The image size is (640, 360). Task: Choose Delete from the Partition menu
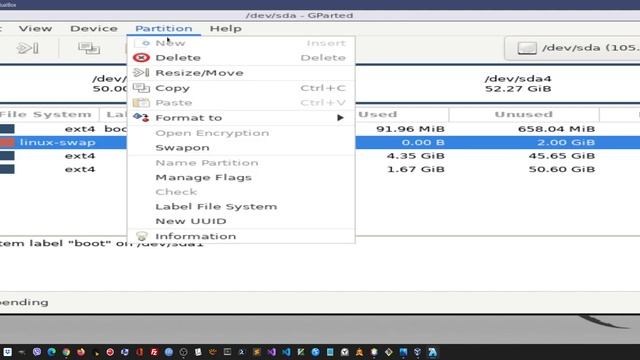point(241,58)
